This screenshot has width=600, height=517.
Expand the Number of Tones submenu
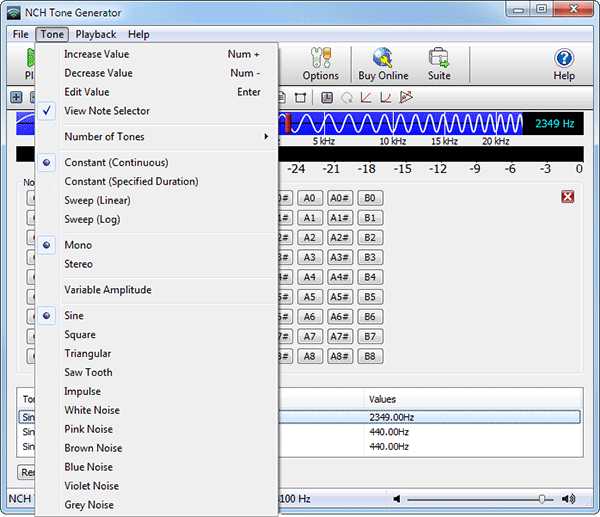[x=104, y=137]
